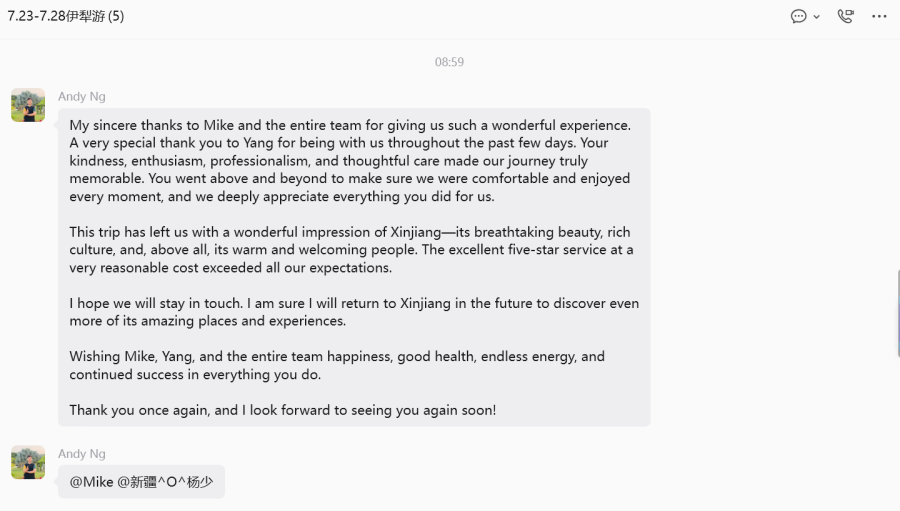Click the @Mike mention
Viewport: 900px width, 511px height.
click(91, 482)
